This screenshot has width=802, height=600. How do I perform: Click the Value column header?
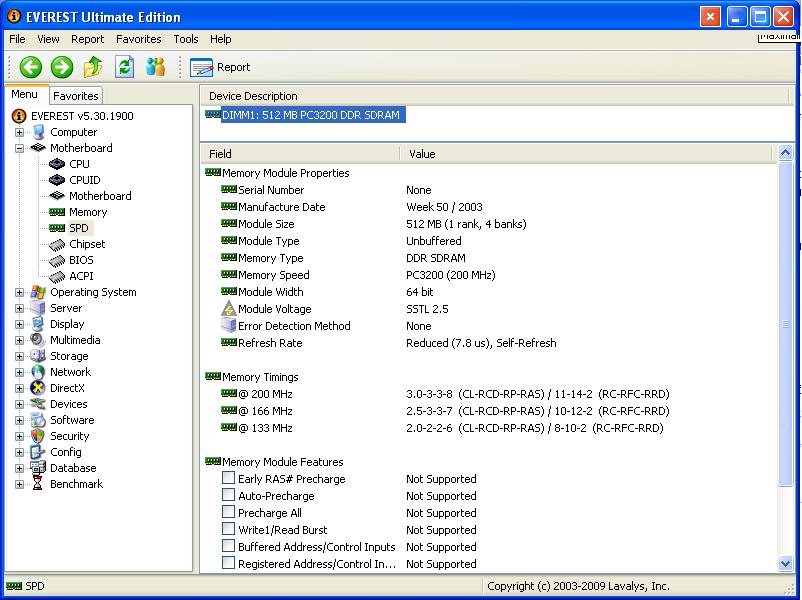pyautogui.click(x=422, y=154)
